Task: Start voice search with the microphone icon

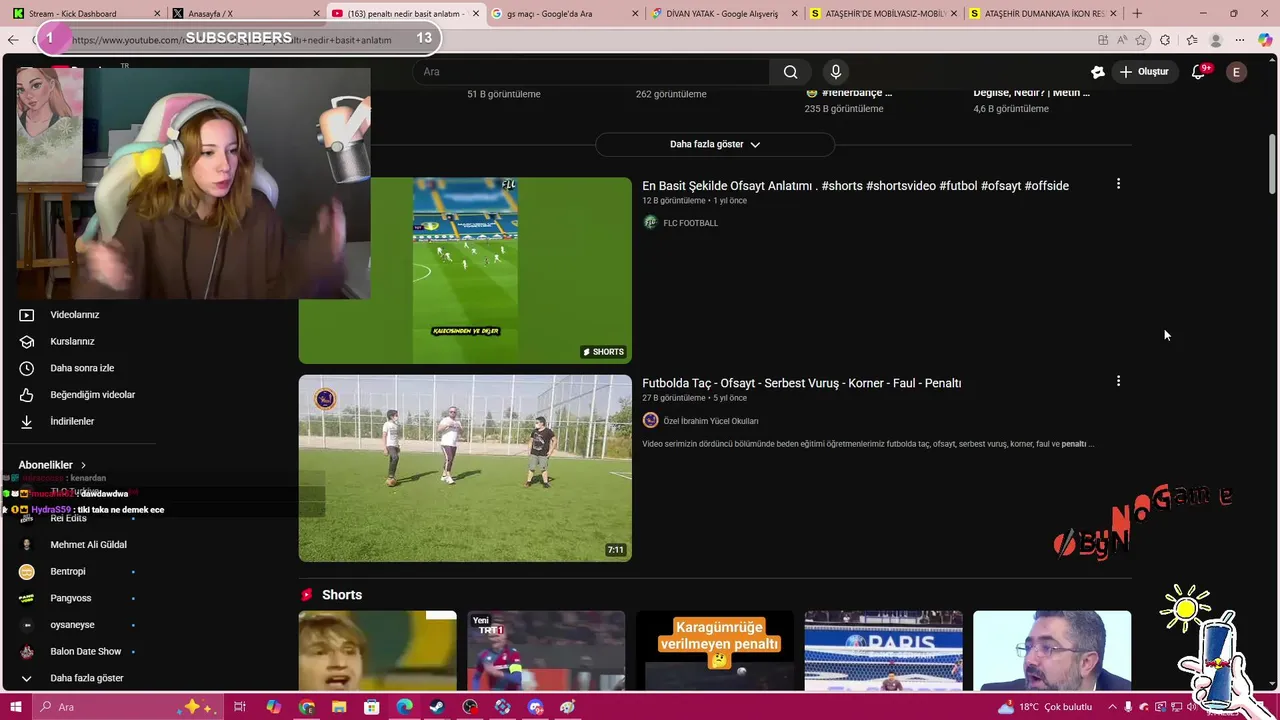Action: point(836,72)
